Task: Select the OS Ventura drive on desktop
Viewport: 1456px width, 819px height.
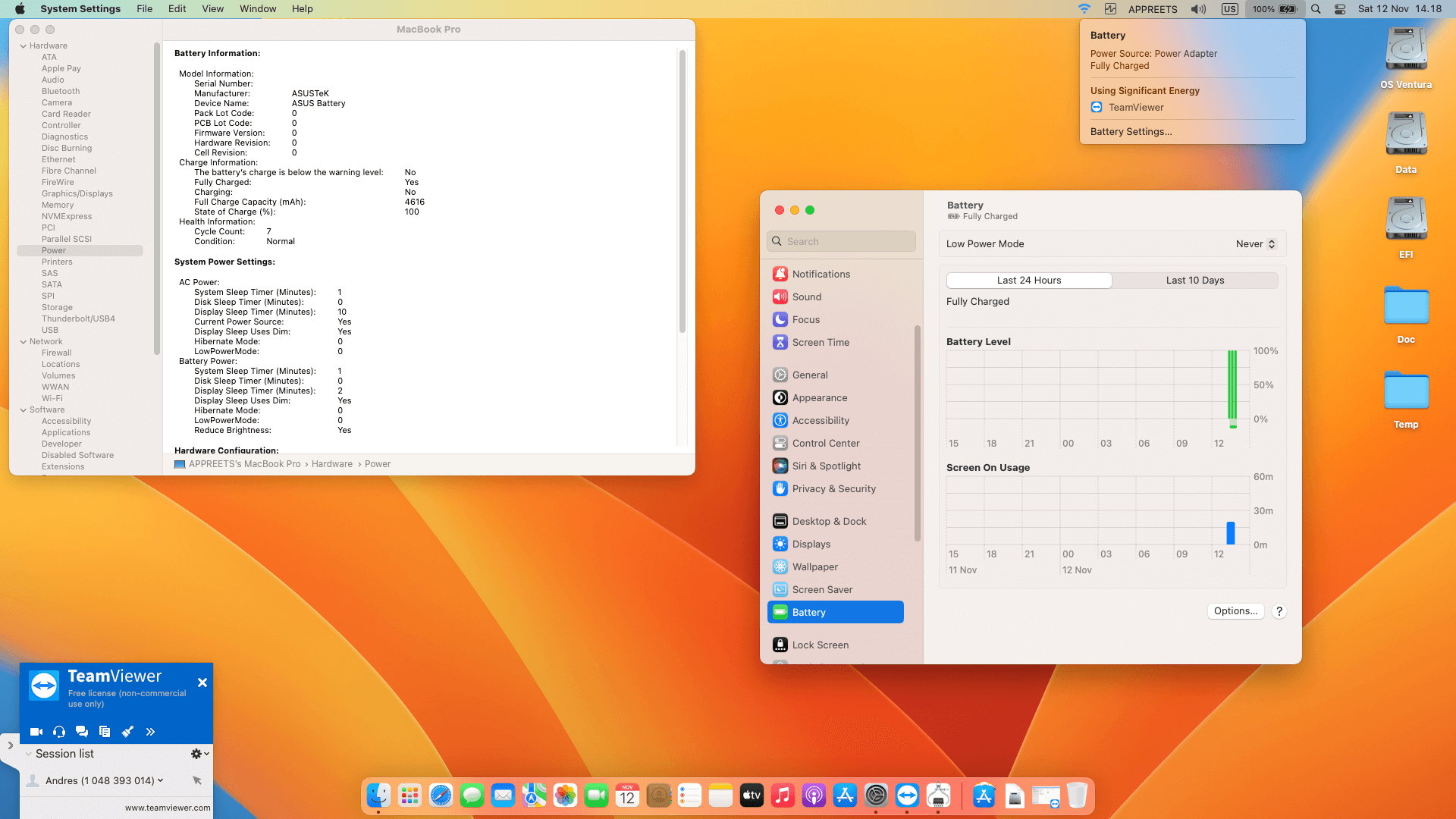Action: 1406,58
